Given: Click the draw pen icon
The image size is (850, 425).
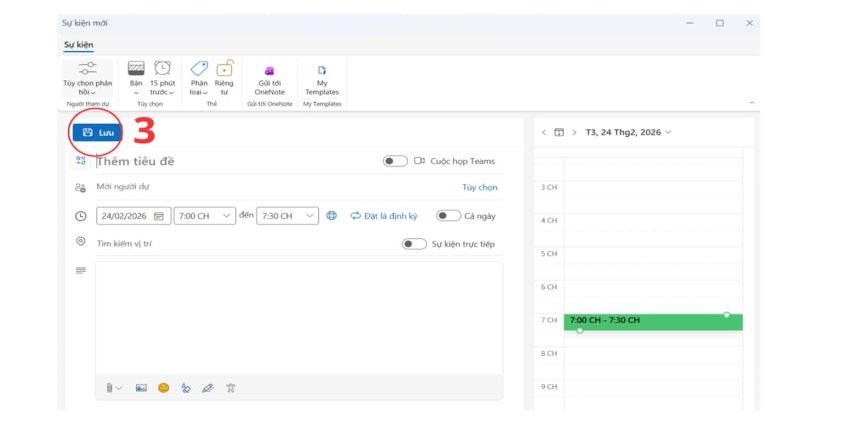Looking at the screenshot, I should click(x=207, y=388).
